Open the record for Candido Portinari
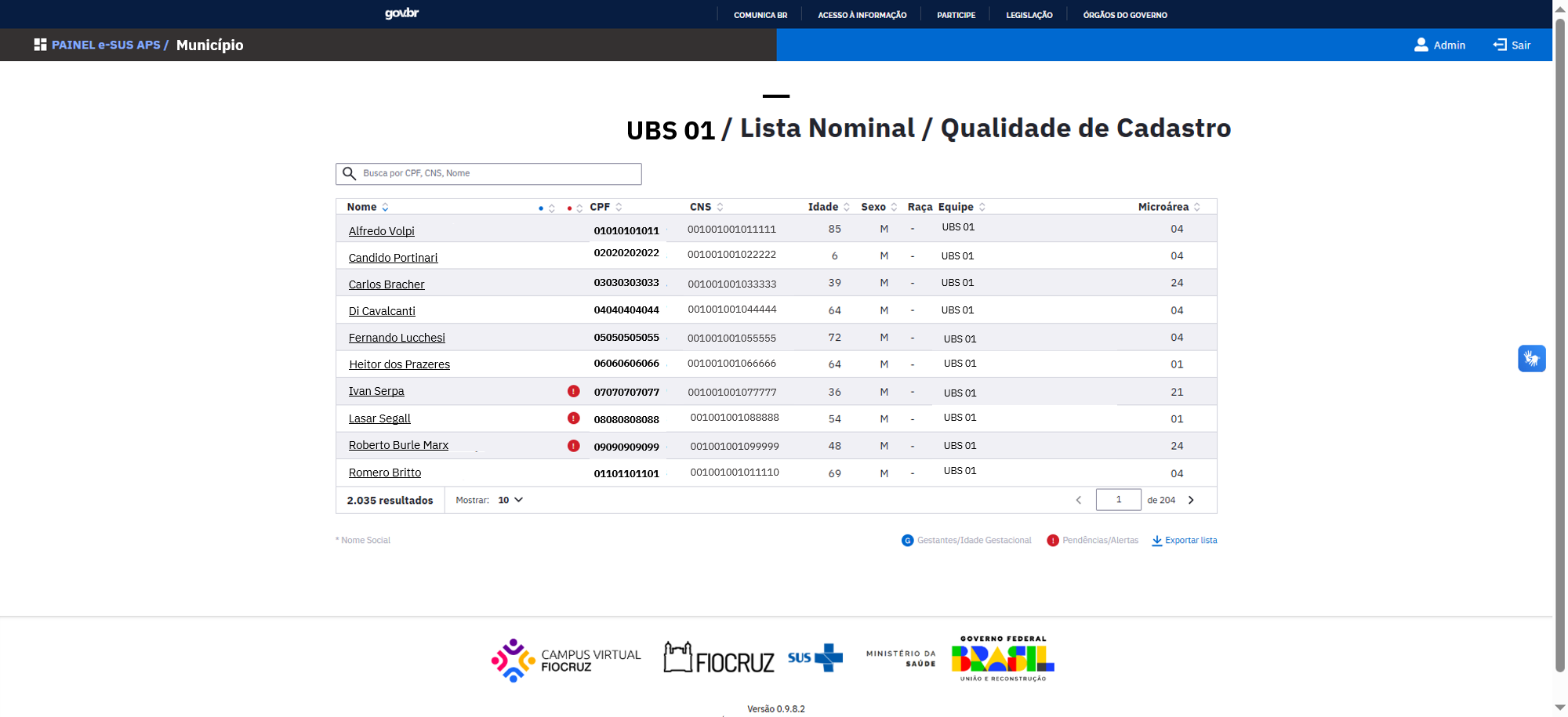 tap(393, 257)
